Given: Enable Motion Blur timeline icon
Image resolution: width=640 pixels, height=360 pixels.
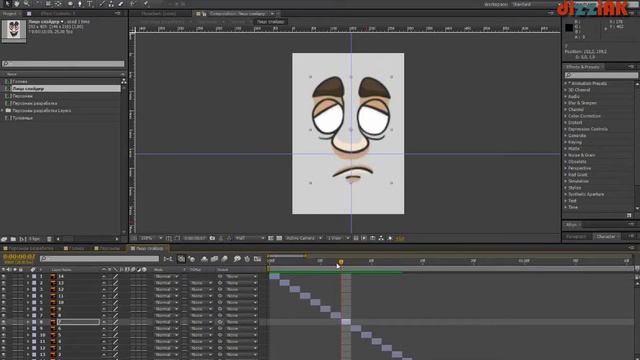Looking at the screenshot, I should pos(224,259).
